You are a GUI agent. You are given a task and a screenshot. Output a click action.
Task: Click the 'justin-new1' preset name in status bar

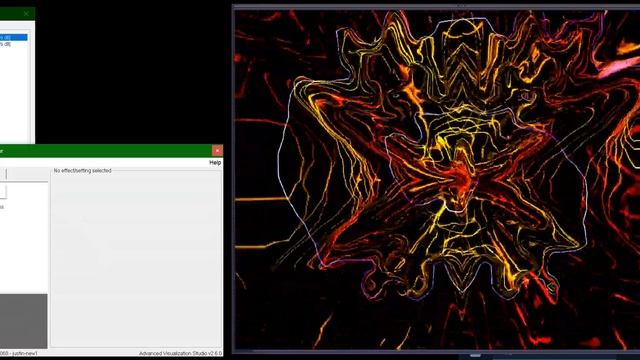24,353
